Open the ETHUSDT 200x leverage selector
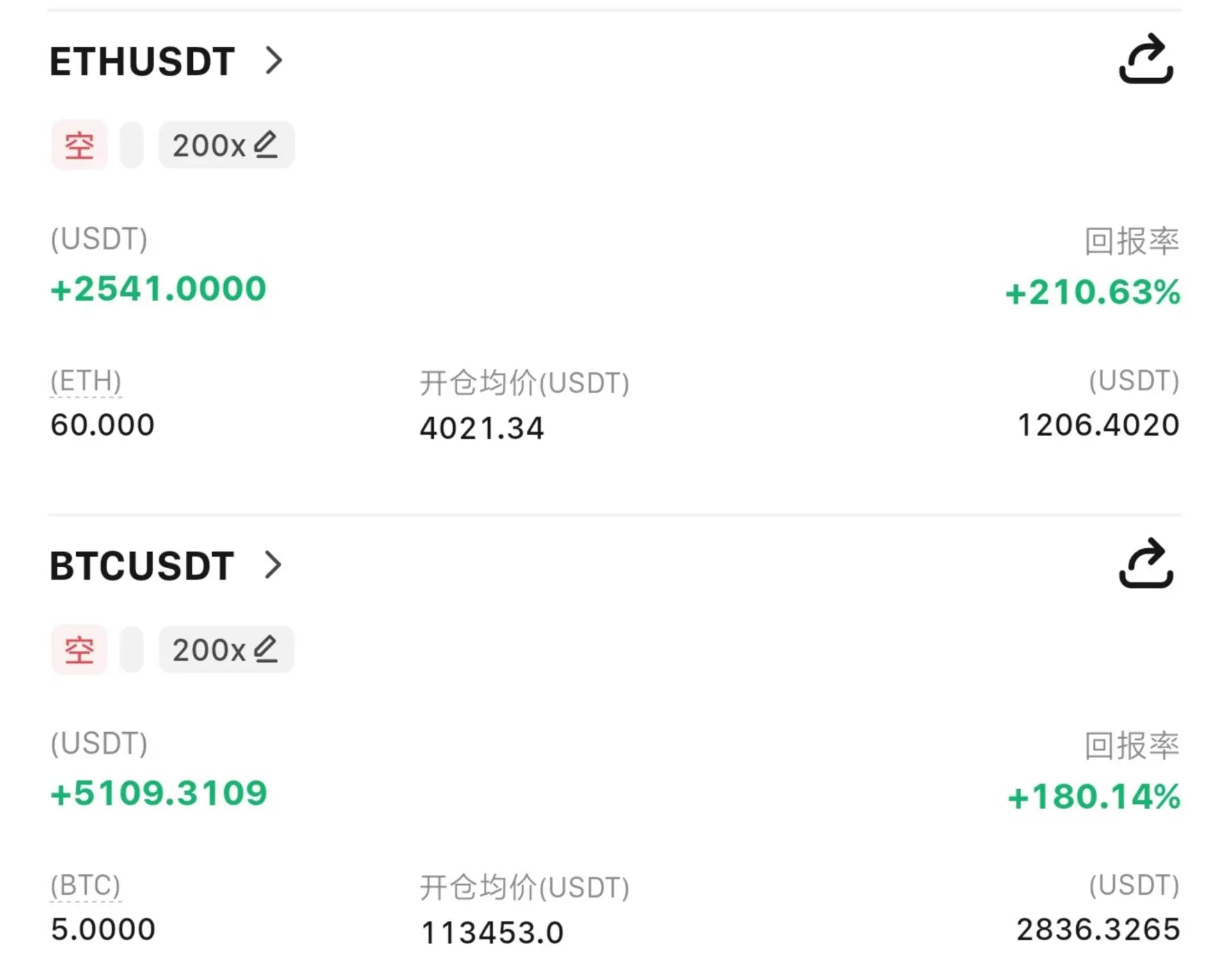Screen dimensions: 1230x980 tap(226, 145)
